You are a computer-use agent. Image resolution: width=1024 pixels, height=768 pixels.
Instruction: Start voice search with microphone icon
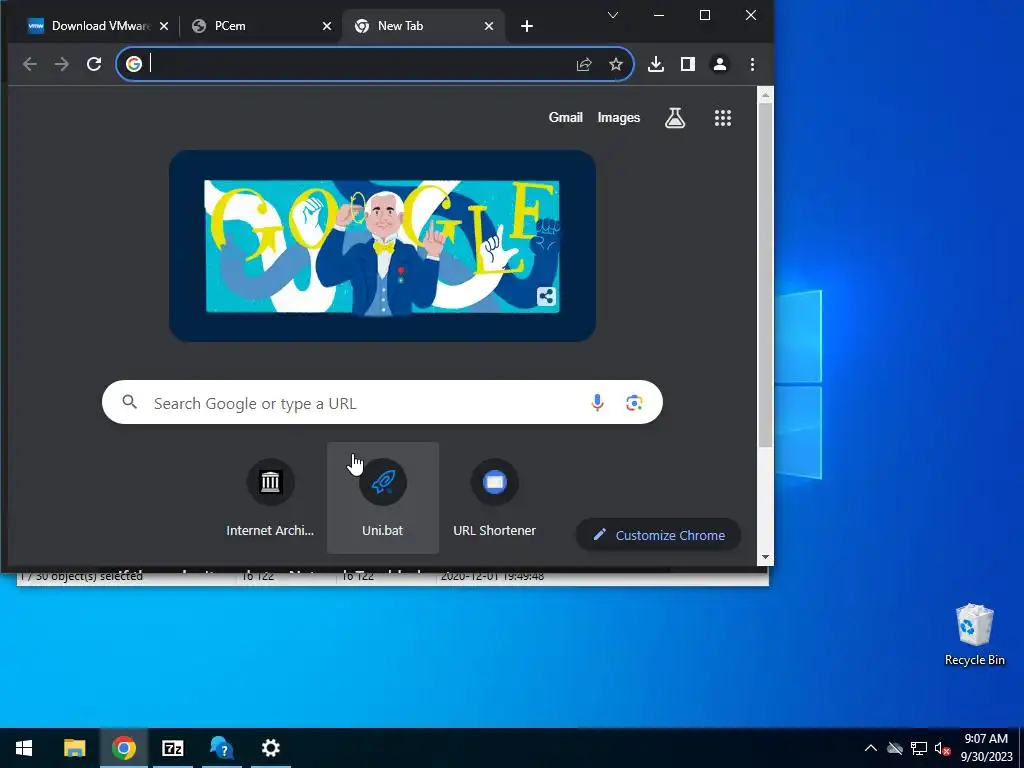597,402
